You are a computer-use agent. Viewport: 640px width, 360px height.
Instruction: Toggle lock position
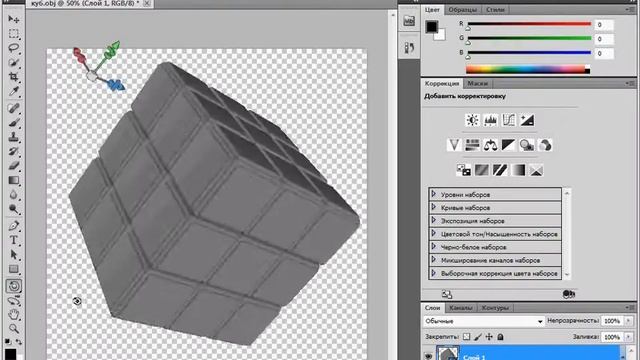pyautogui.click(x=489, y=337)
